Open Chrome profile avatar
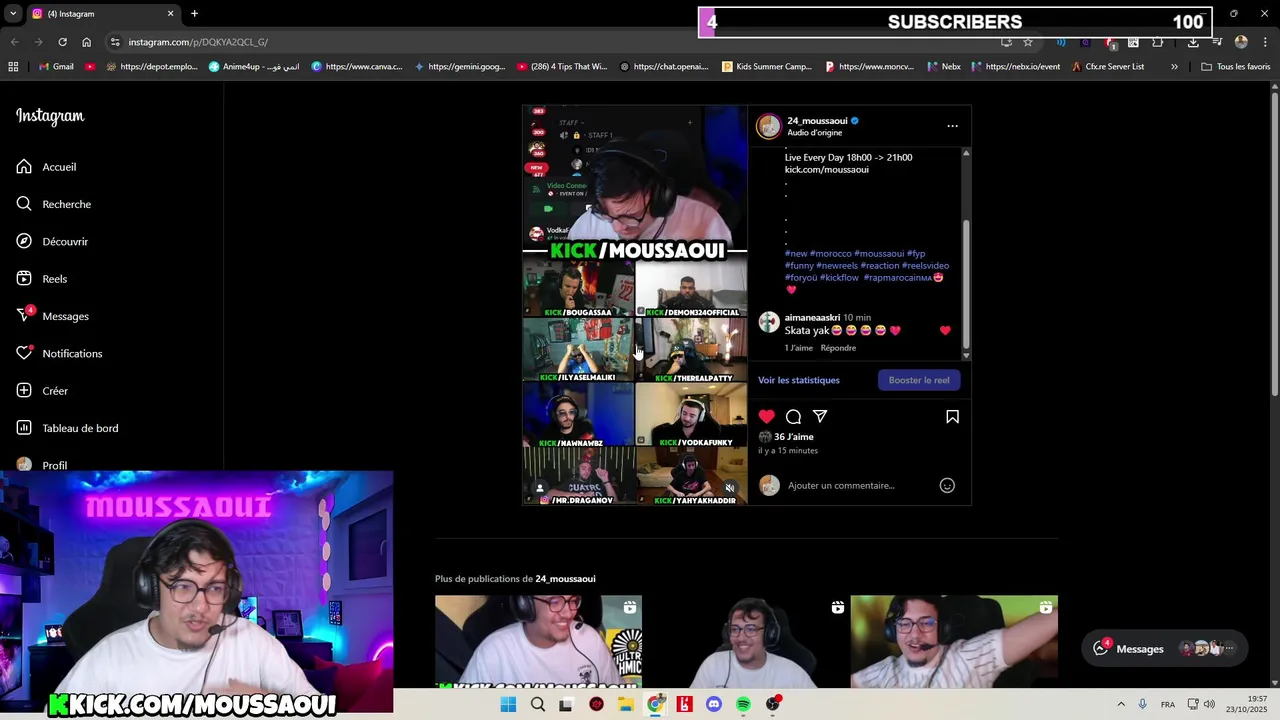The image size is (1280, 720). click(x=1241, y=42)
